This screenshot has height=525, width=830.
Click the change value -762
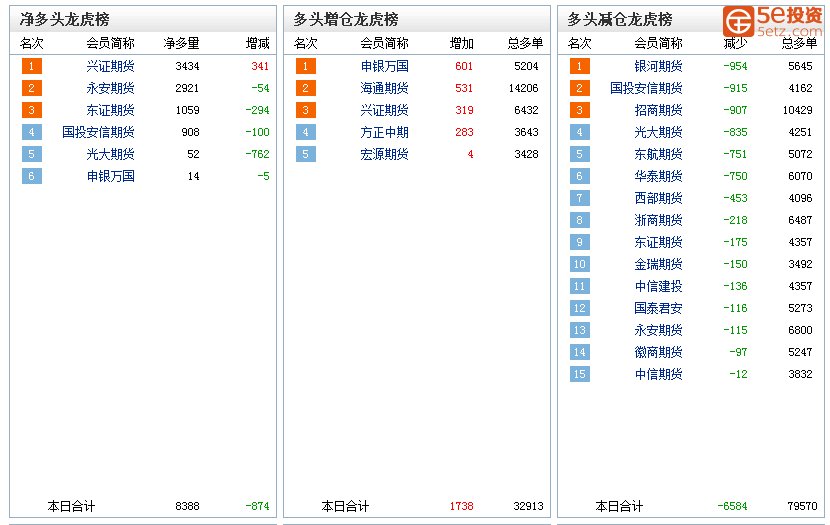click(257, 154)
